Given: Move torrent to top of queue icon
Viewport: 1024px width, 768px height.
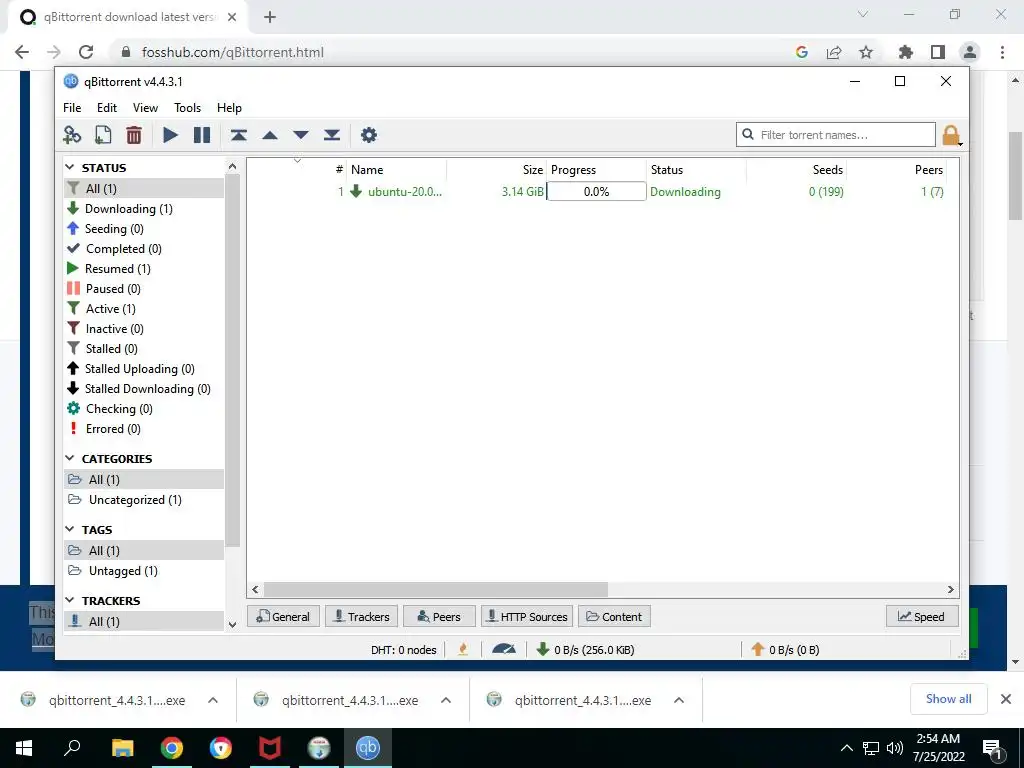Looking at the screenshot, I should (238, 135).
